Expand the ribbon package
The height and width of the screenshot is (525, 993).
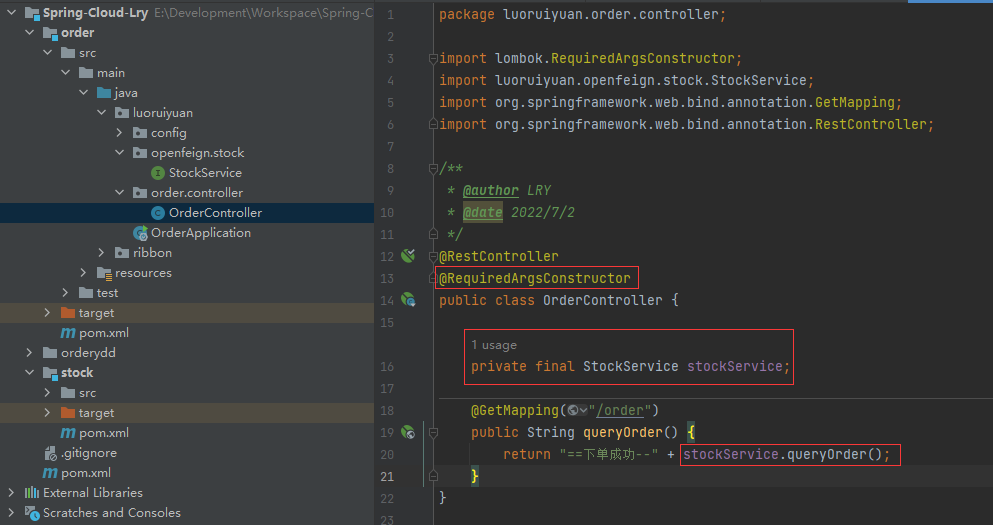[x=101, y=253]
